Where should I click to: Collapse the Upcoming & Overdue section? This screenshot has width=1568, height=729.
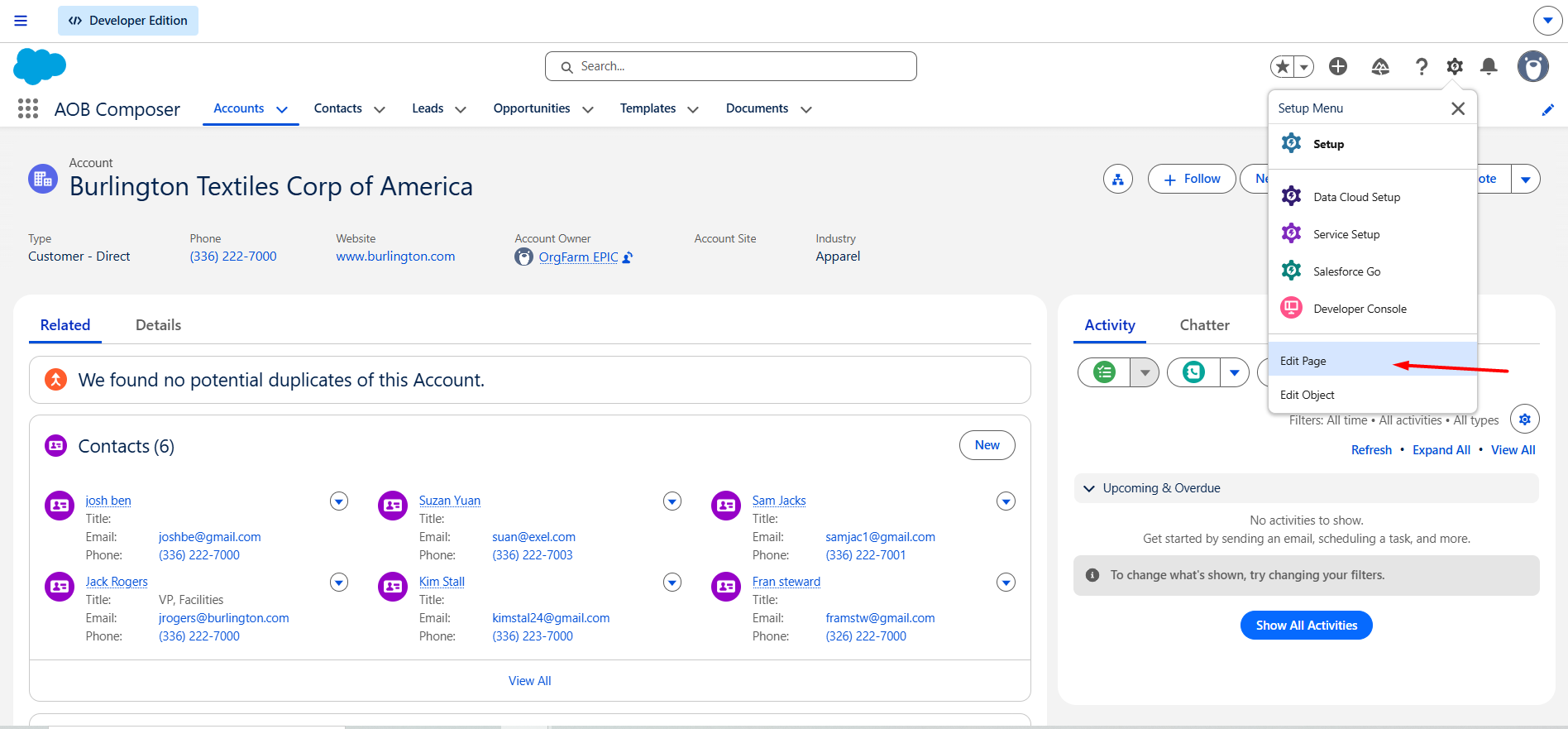1089,488
